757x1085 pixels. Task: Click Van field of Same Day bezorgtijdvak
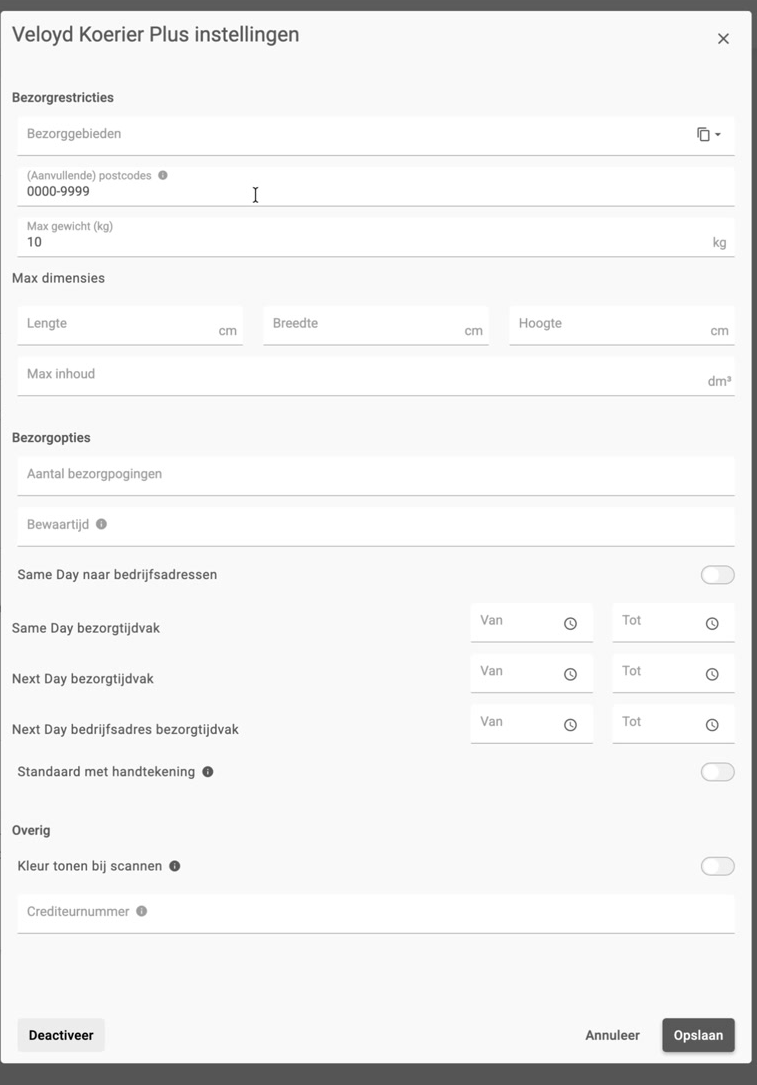(x=531, y=622)
